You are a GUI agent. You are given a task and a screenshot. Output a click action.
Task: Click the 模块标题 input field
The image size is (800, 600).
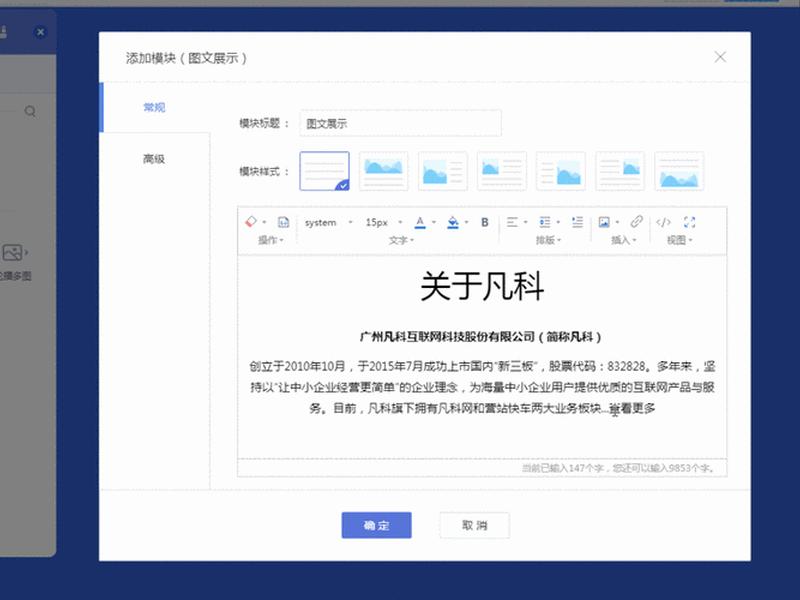point(400,123)
